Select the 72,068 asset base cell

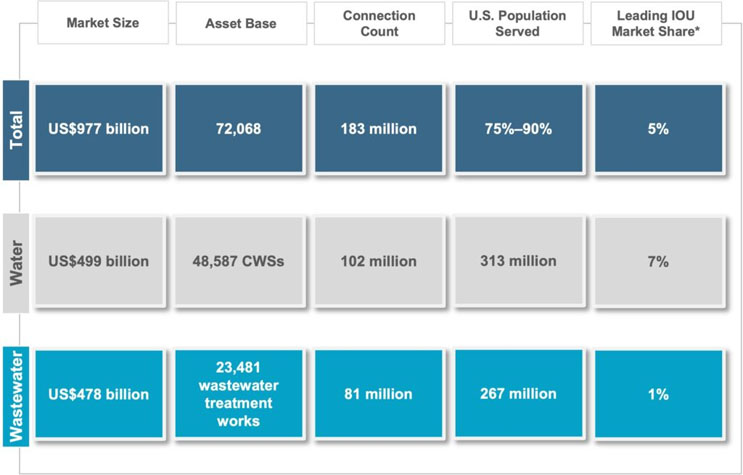coord(239,130)
